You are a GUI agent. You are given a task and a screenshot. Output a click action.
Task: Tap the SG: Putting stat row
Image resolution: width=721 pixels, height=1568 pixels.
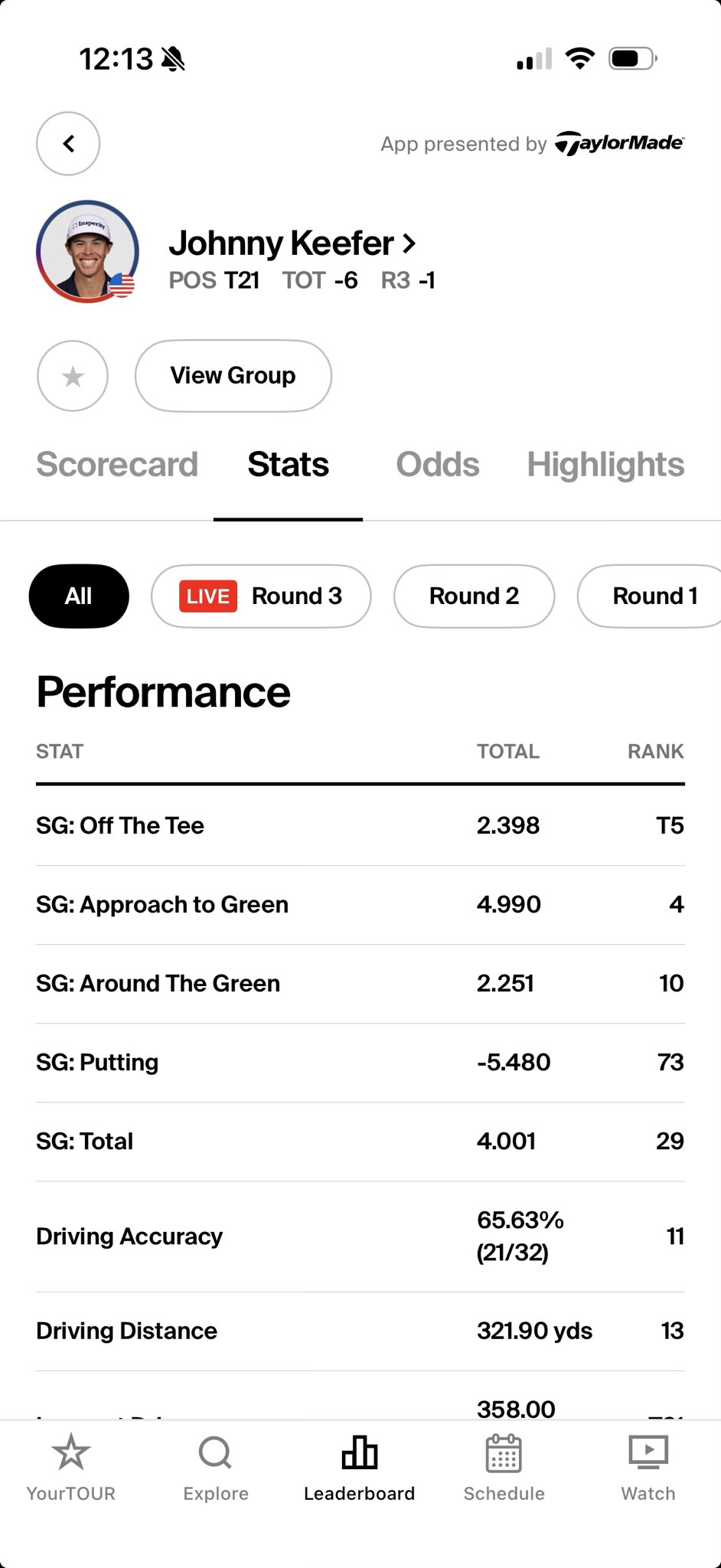point(360,1062)
